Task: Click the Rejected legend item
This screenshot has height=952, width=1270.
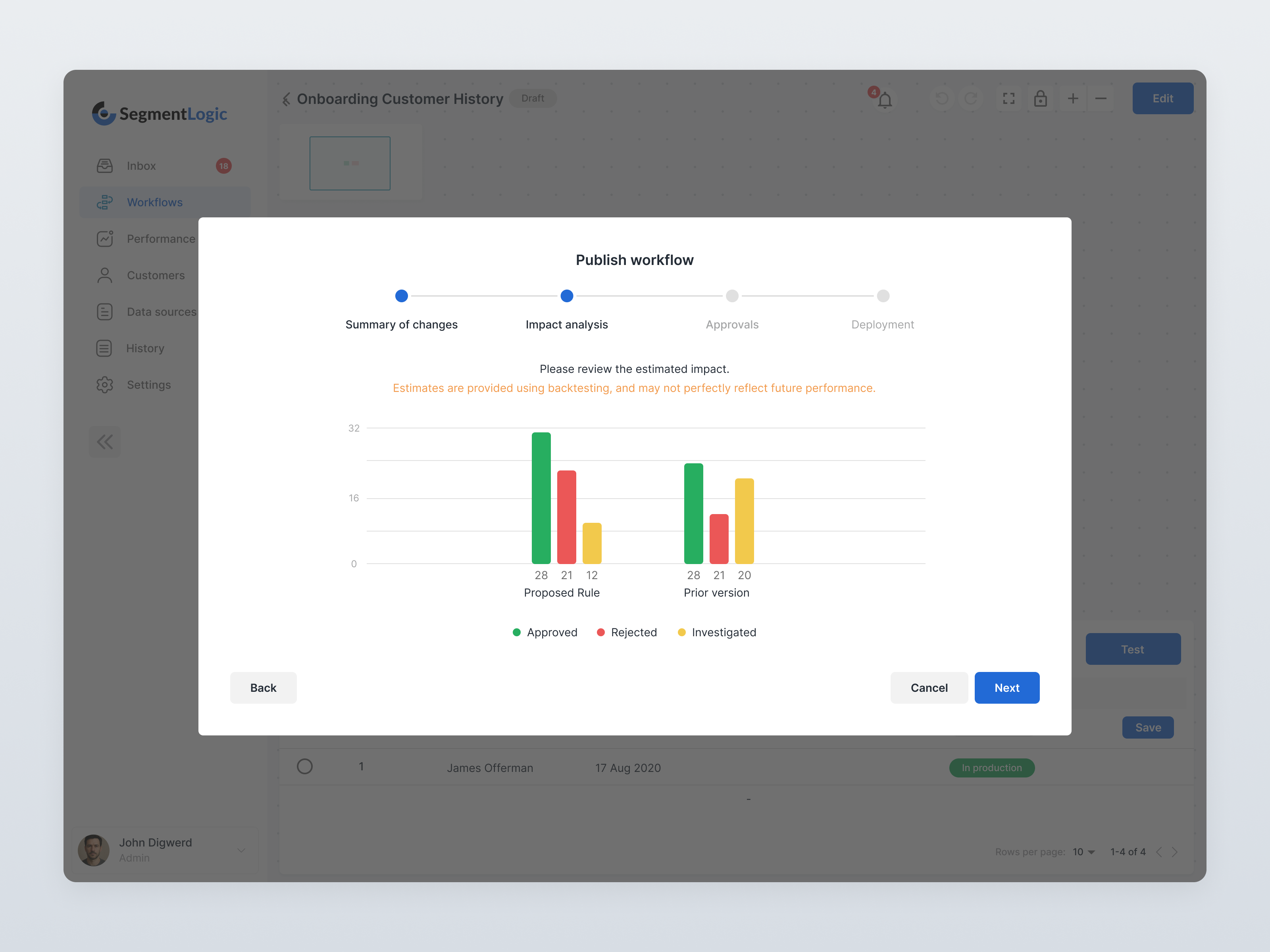Action: click(x=627, y=632)
